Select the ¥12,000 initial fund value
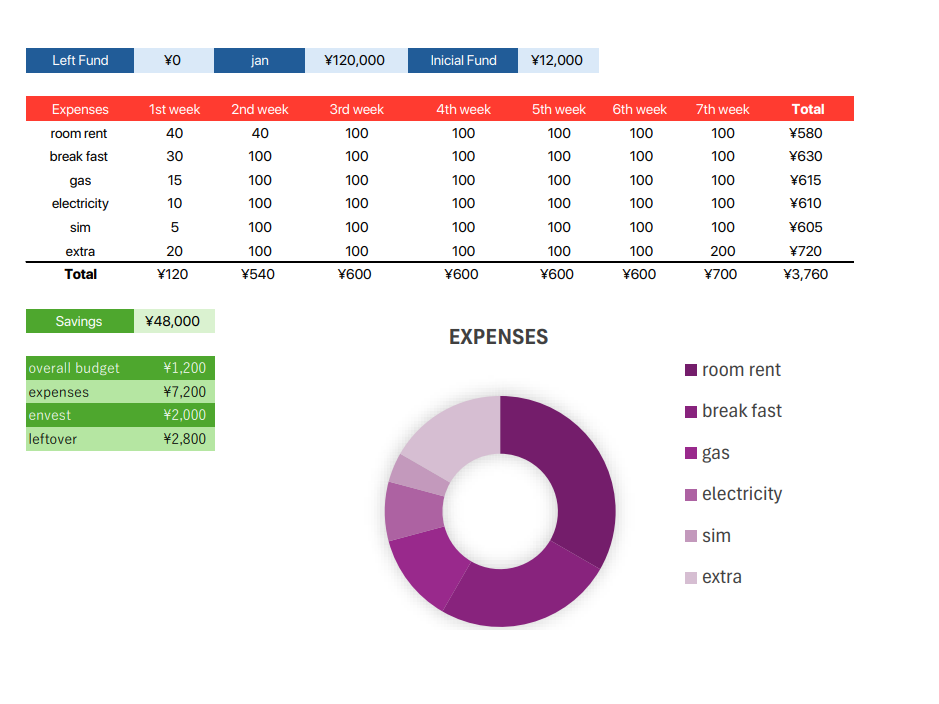The image size is (939, 704). click(x=557, y=60)
